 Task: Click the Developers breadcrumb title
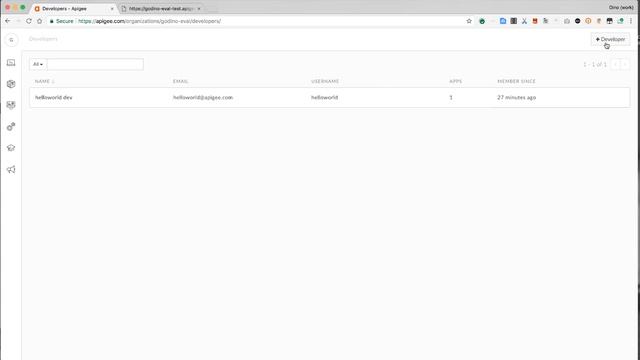tap(43, 39)
